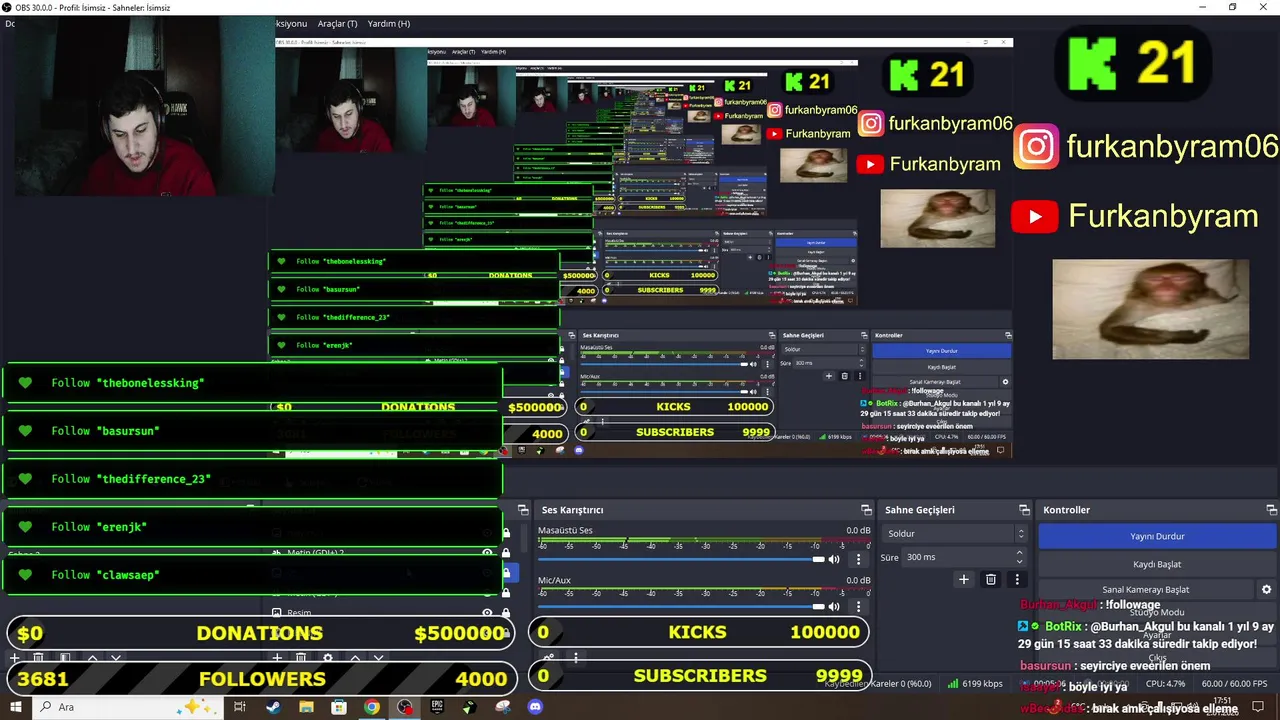This screenshot has width=1280, height=720.
Task: Toggle lock on the highlighted blue source row
Action: coord(506,573)
